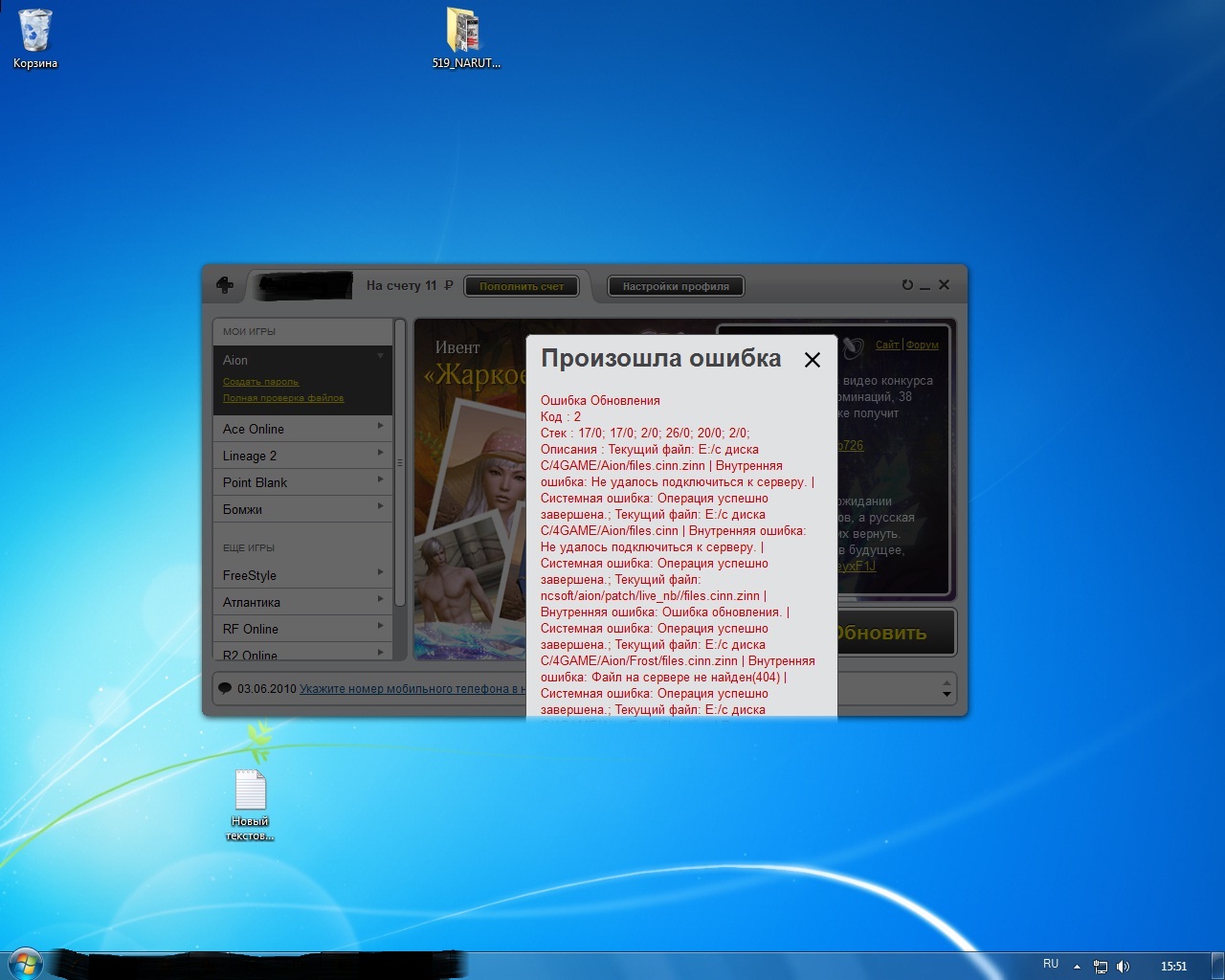Click the 'Код : 2' error code line
The width and height of the screenshot is (1225, 980).
tap(561, 417)
